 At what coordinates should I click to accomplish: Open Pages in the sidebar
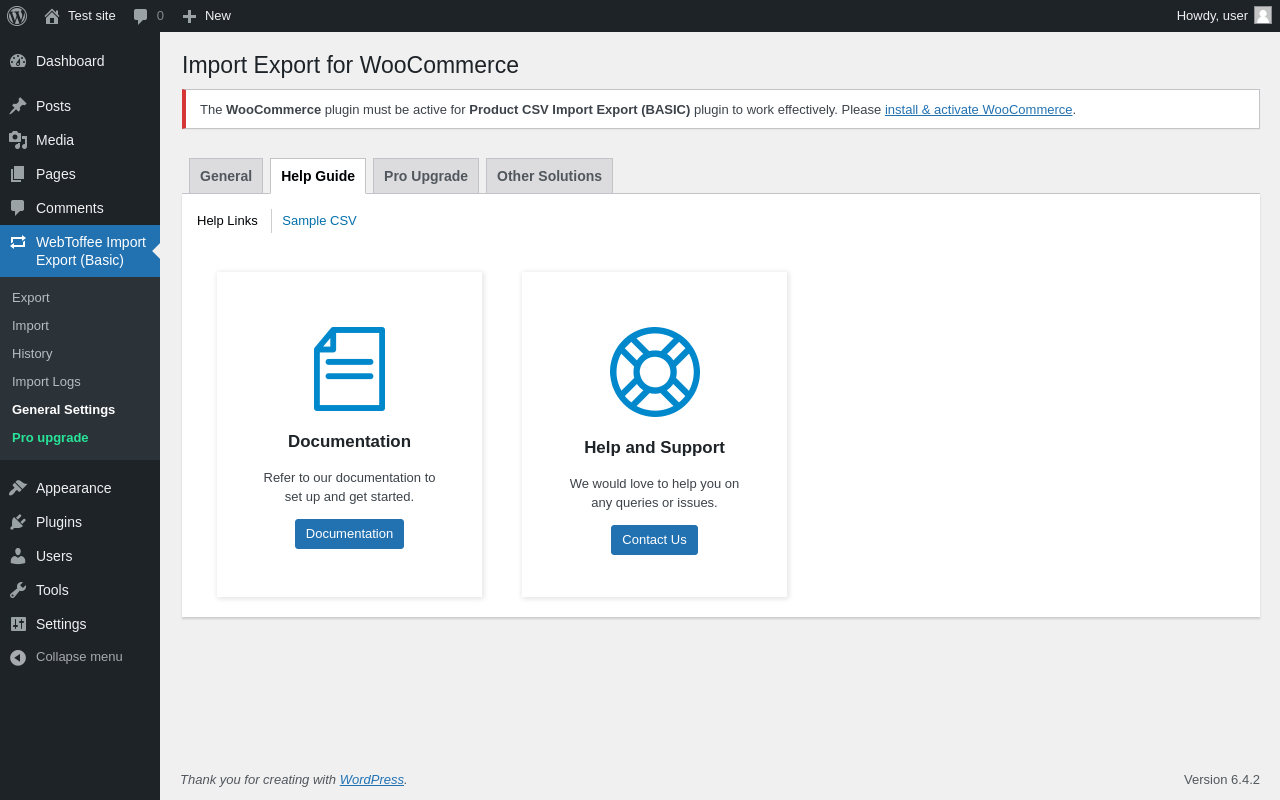[80, 174]
